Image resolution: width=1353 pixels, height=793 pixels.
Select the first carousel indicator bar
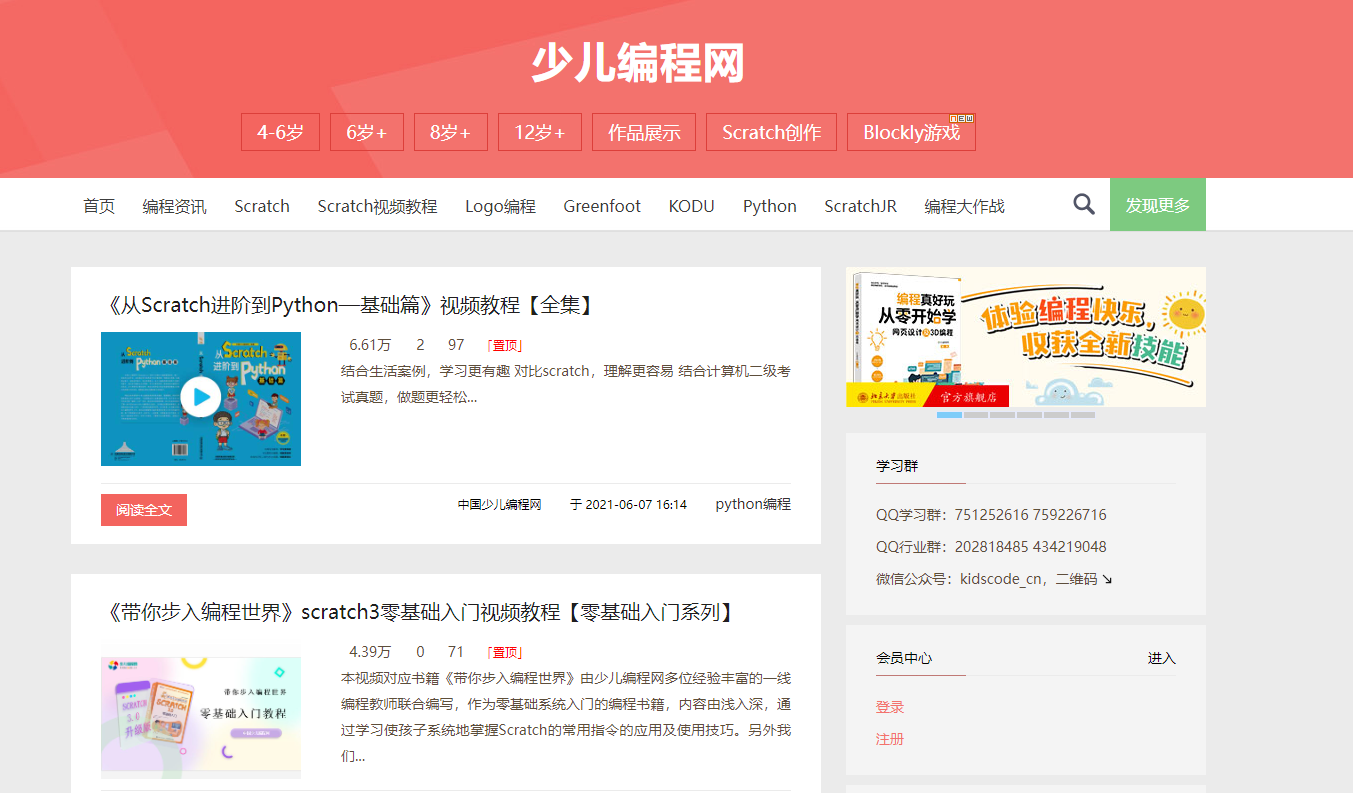[949, 414]
